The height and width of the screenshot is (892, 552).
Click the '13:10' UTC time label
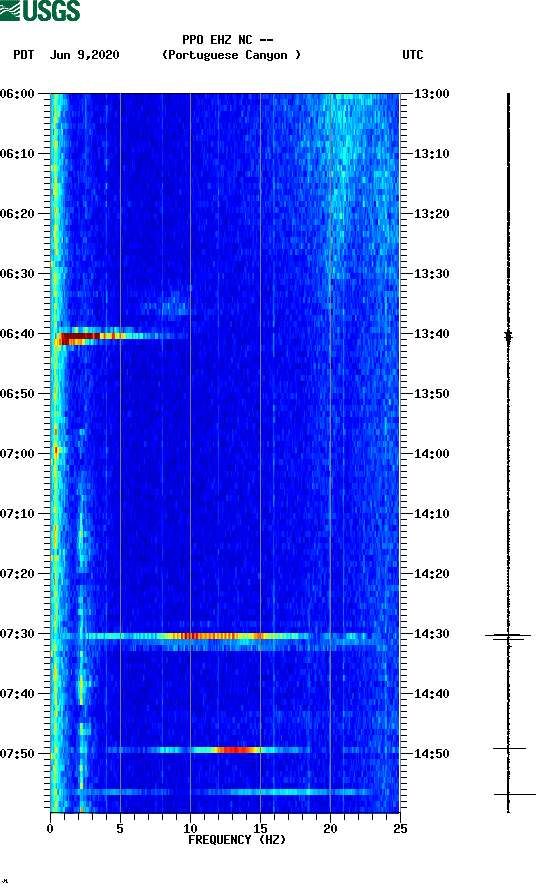431,154
